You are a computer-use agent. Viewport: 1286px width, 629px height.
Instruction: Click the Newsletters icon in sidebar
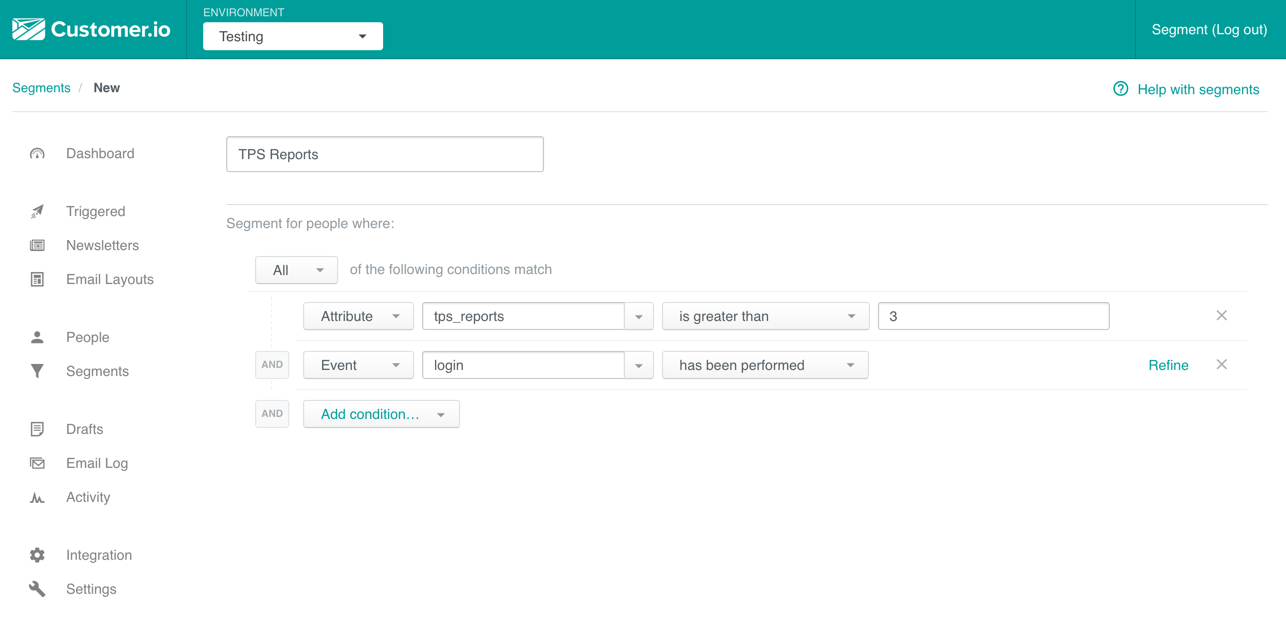(x=37, y=246)
